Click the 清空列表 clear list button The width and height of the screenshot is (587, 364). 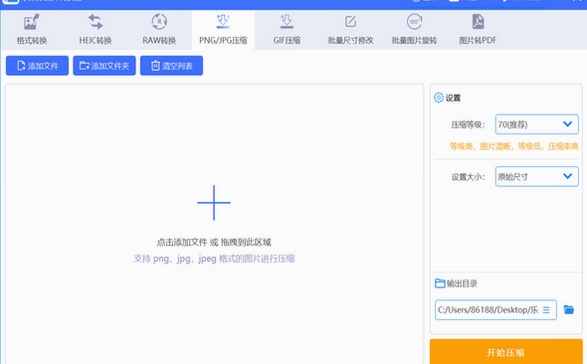(171, 66)
